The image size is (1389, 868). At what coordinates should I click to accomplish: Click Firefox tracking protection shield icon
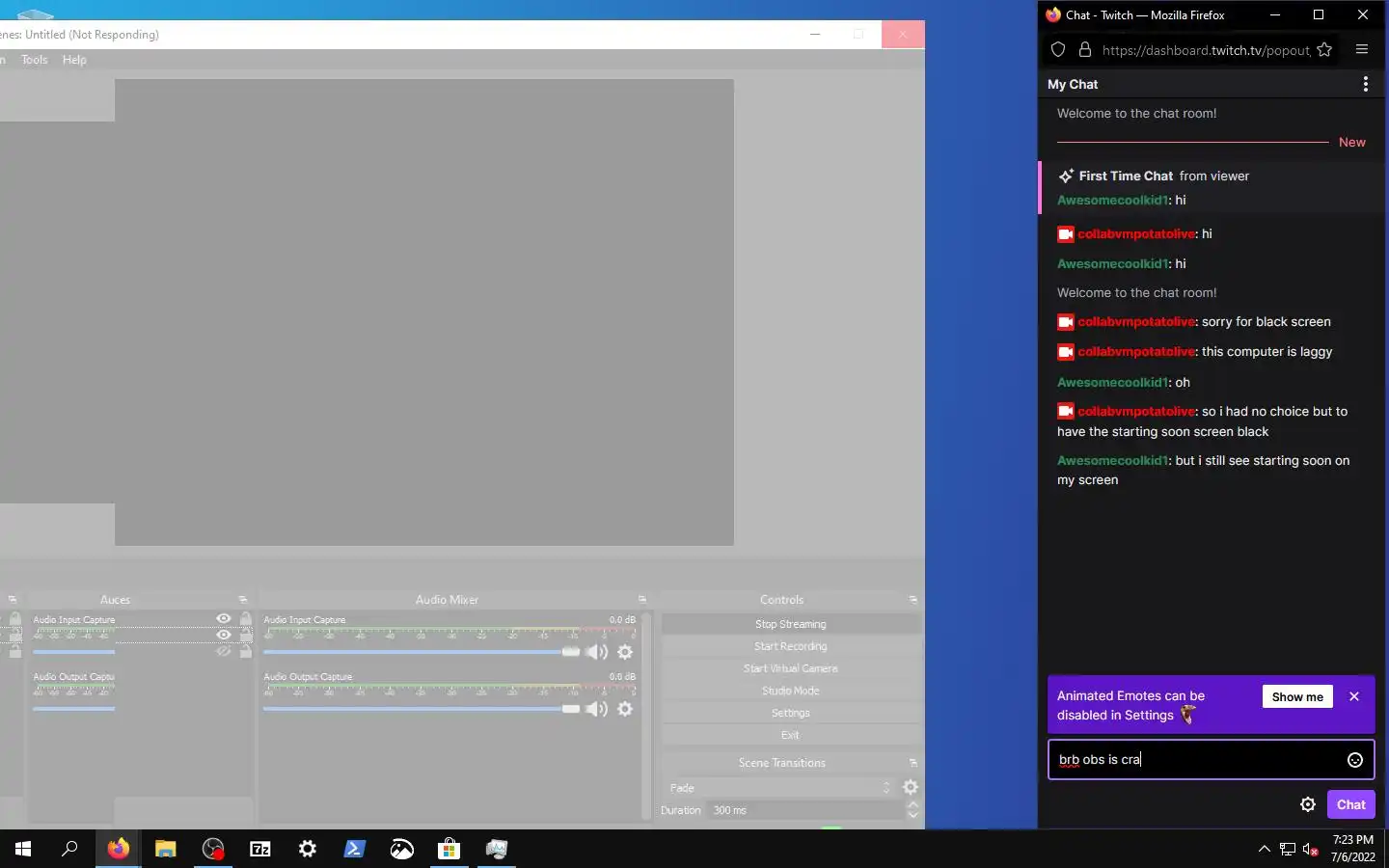pyautogui.click(x=1058, y=50)
